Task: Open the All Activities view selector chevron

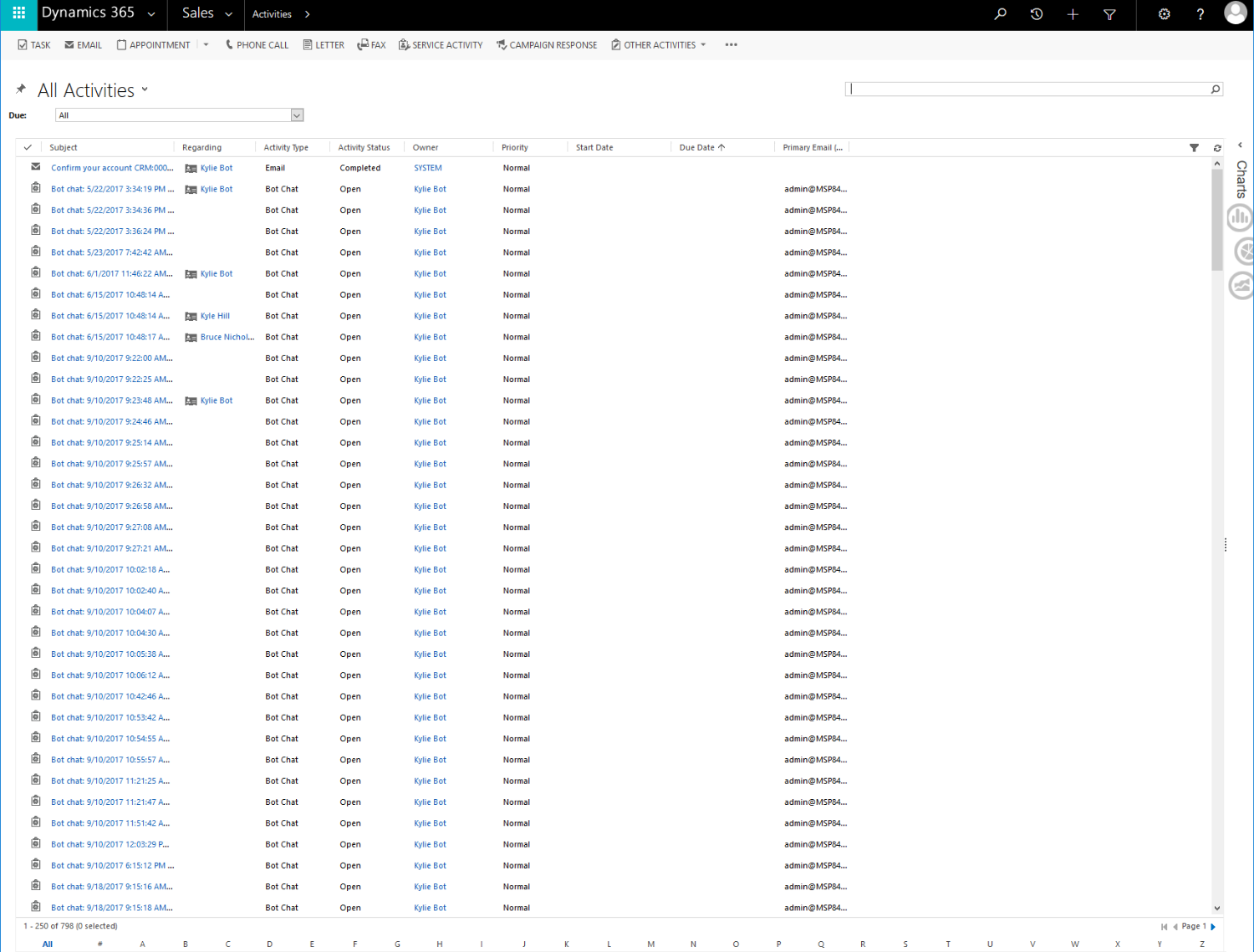Action: click(x=145, y=89)
